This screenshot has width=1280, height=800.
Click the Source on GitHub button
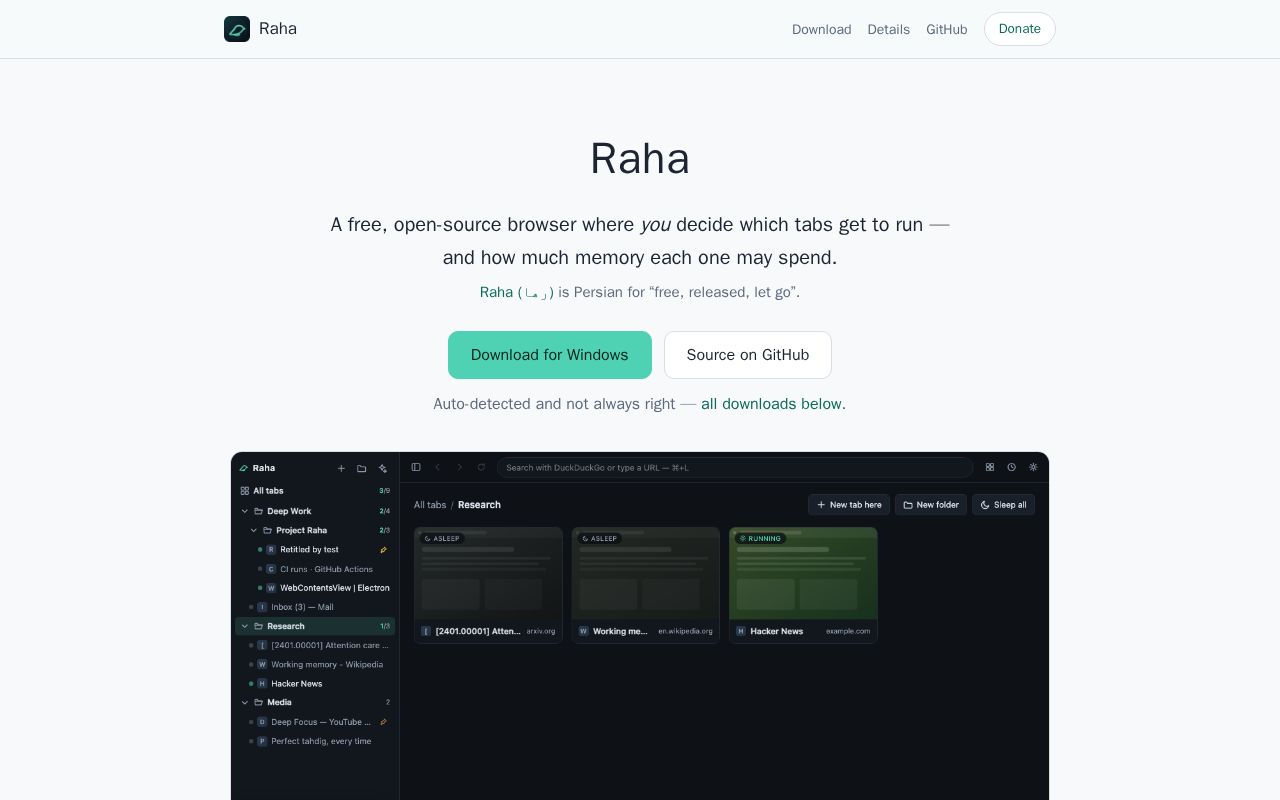pyautogui.click(x=748, y=355)
